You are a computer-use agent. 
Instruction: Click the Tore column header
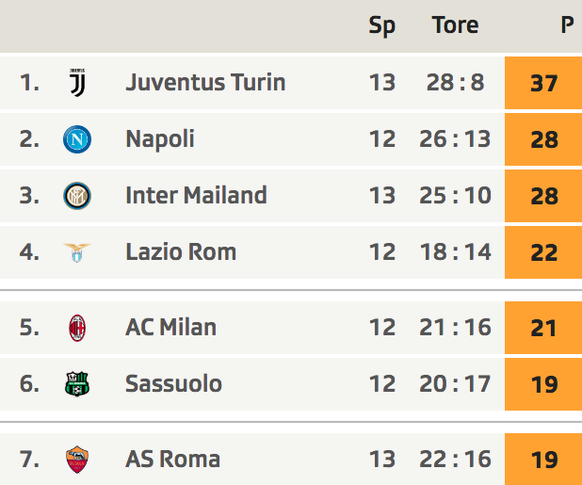tap(455, 25)
